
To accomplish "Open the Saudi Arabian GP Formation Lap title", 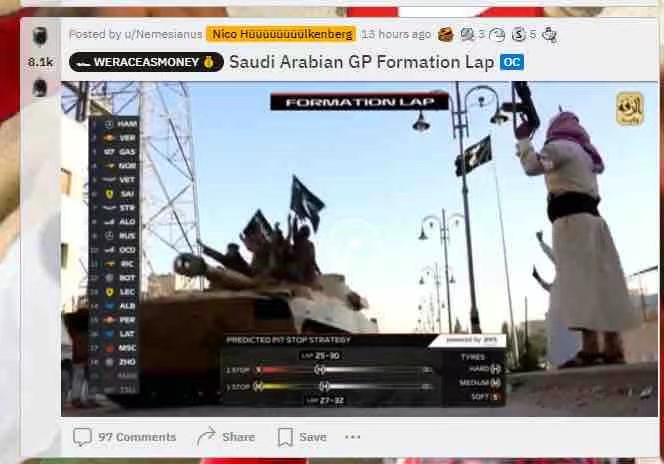I will point(361,62).
